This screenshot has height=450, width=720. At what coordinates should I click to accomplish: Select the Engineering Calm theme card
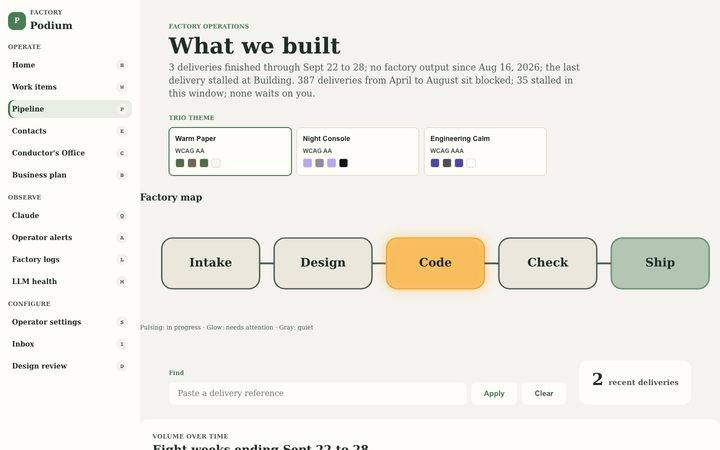[485, 152]
